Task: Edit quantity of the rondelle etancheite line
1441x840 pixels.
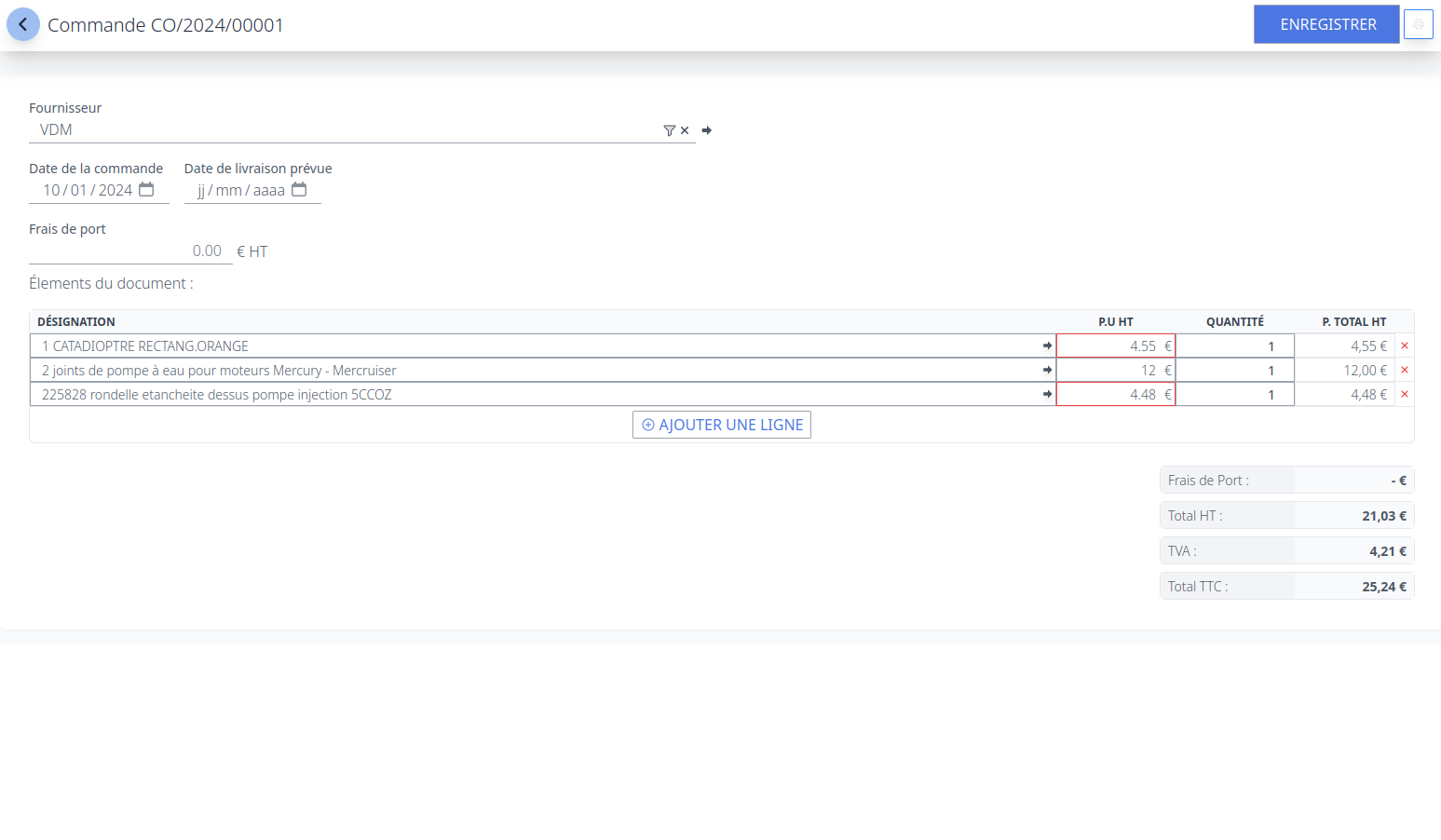Action: tap(1234, 395)
